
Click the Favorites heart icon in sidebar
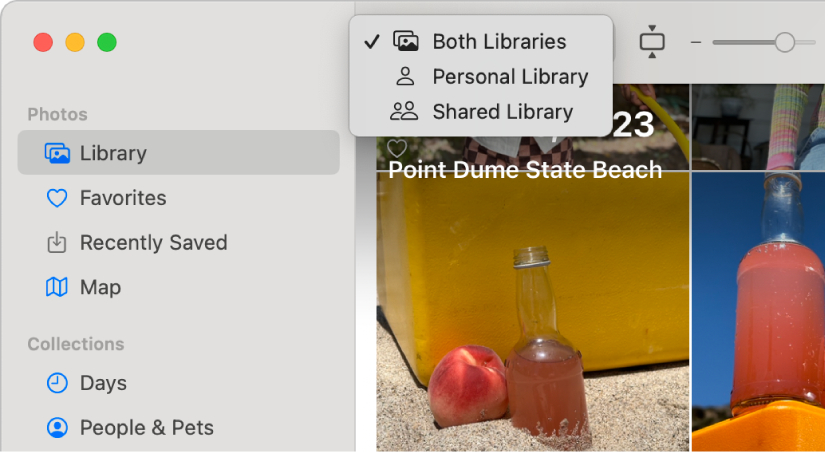[57, 198]
